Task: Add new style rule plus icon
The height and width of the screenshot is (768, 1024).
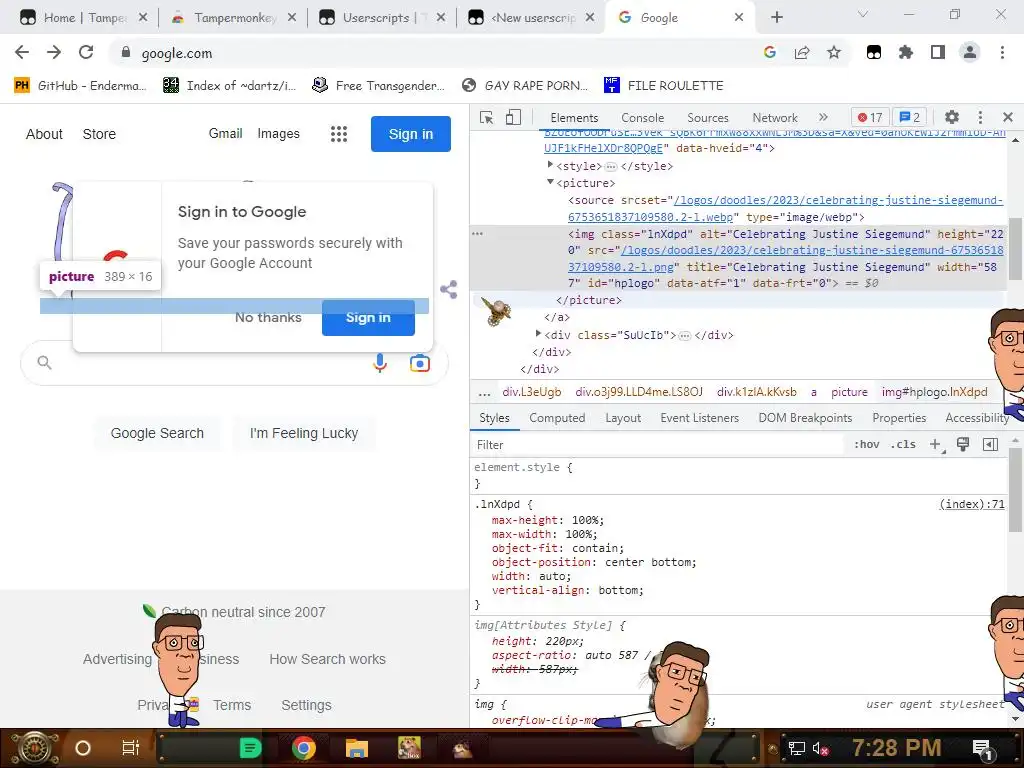Action: click(x=936, y=445)
